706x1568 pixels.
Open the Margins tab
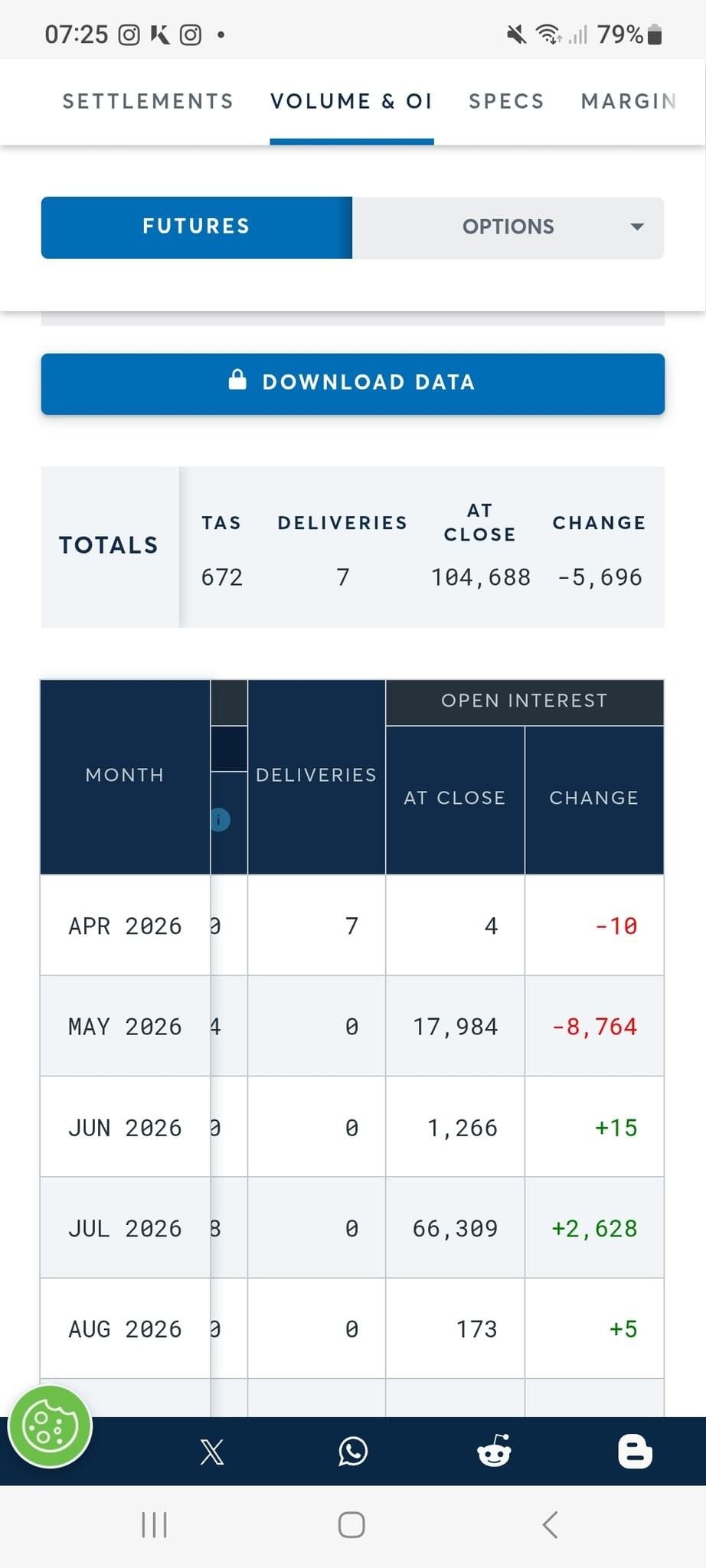click(628, 101)
